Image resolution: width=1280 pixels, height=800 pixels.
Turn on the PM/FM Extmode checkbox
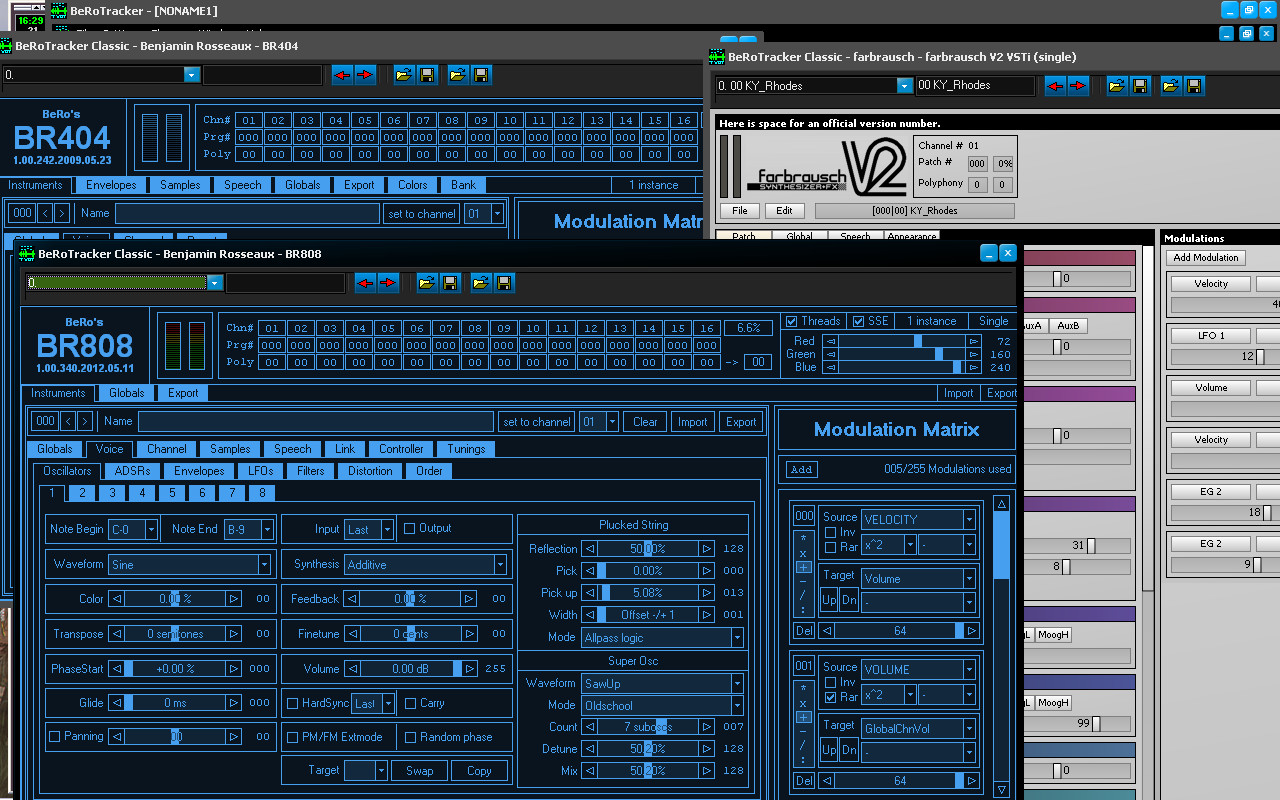(293, 737)
